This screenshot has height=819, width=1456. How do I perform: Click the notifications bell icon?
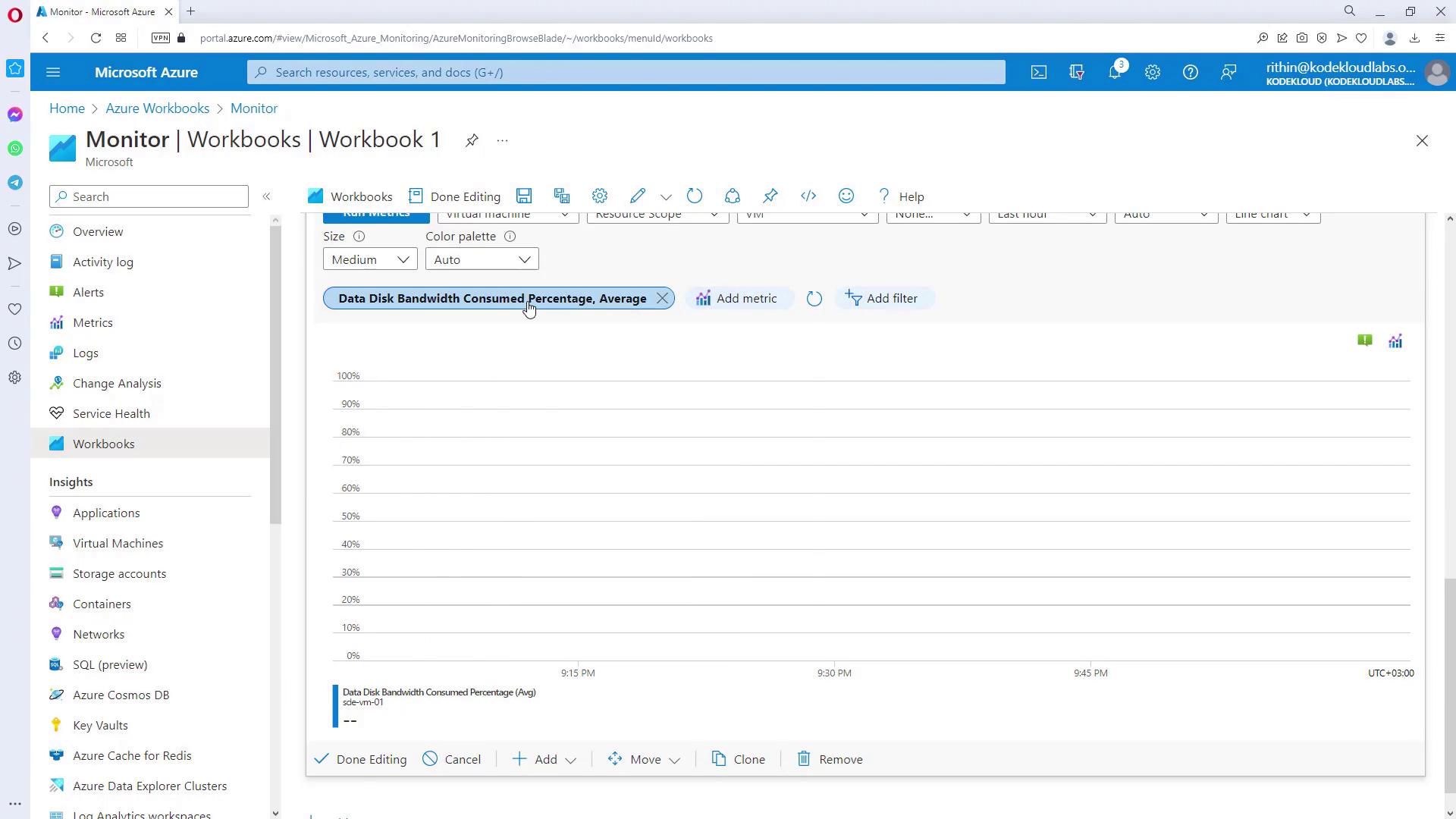pyautogui.click(x=1115, y=73)
